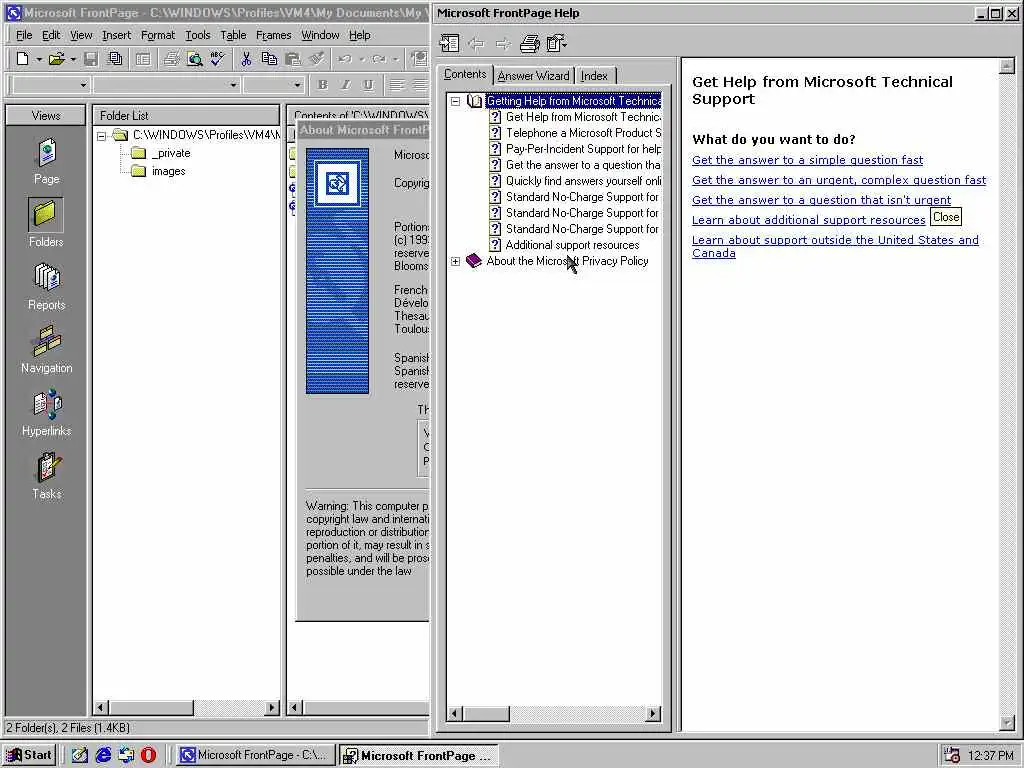Launch Internet Explorer from quick launch
The width and height of the screenshot is (1024, 768).
[x=103, y=755]
